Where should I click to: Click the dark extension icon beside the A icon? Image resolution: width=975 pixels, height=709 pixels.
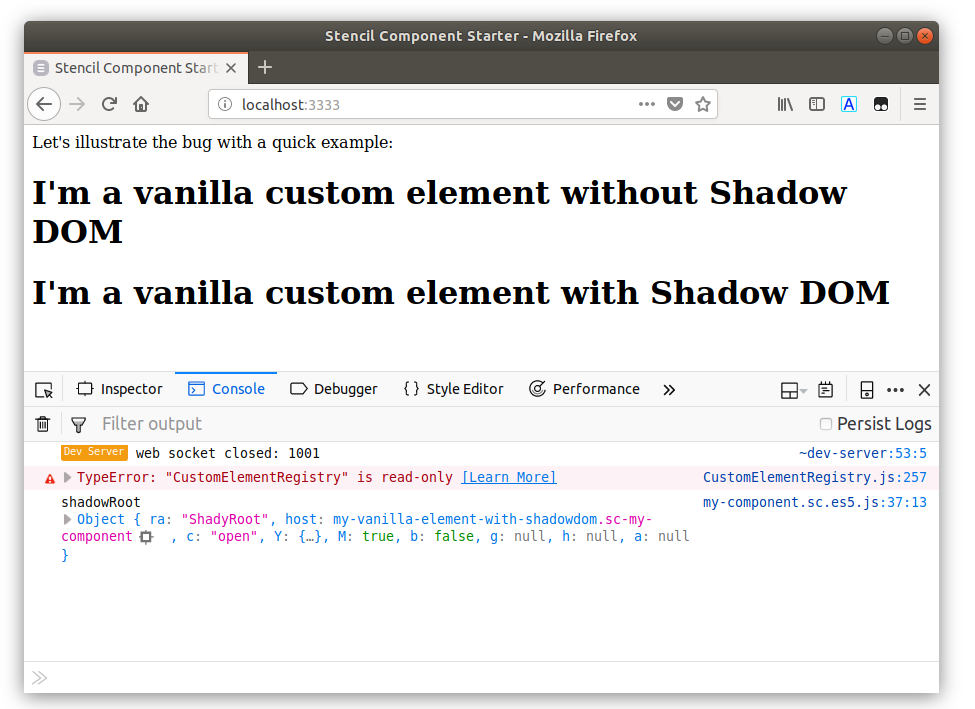[880, 104]
